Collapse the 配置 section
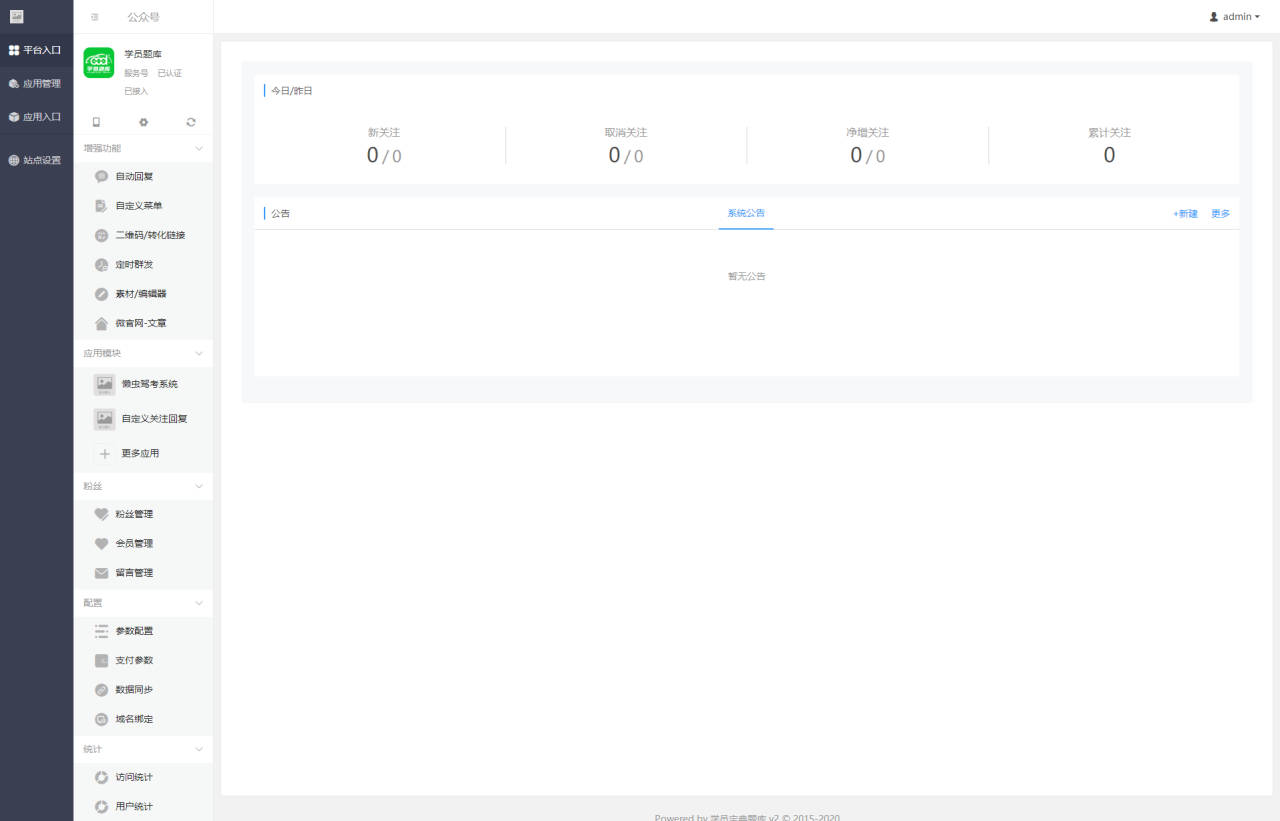This screenshot has width=1280, height=821. 198,603
